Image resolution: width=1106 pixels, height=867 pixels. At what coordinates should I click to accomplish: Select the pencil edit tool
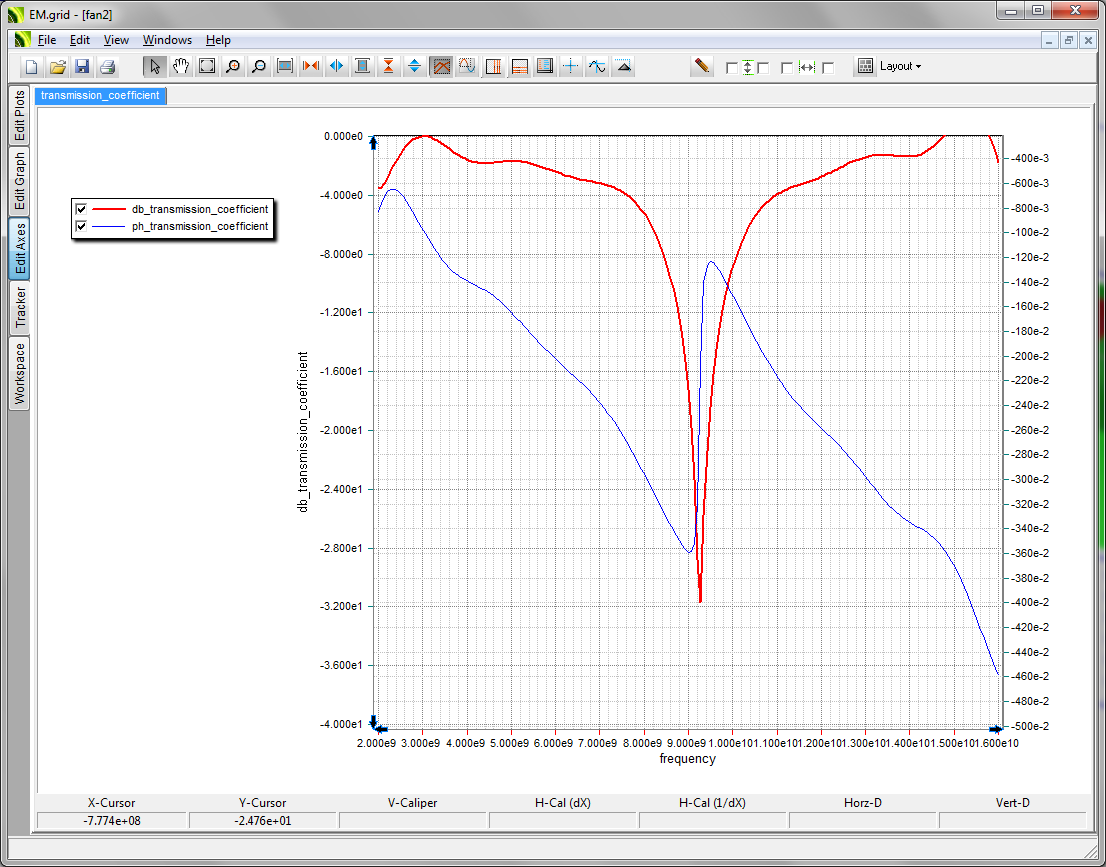[x=702, y=66]
